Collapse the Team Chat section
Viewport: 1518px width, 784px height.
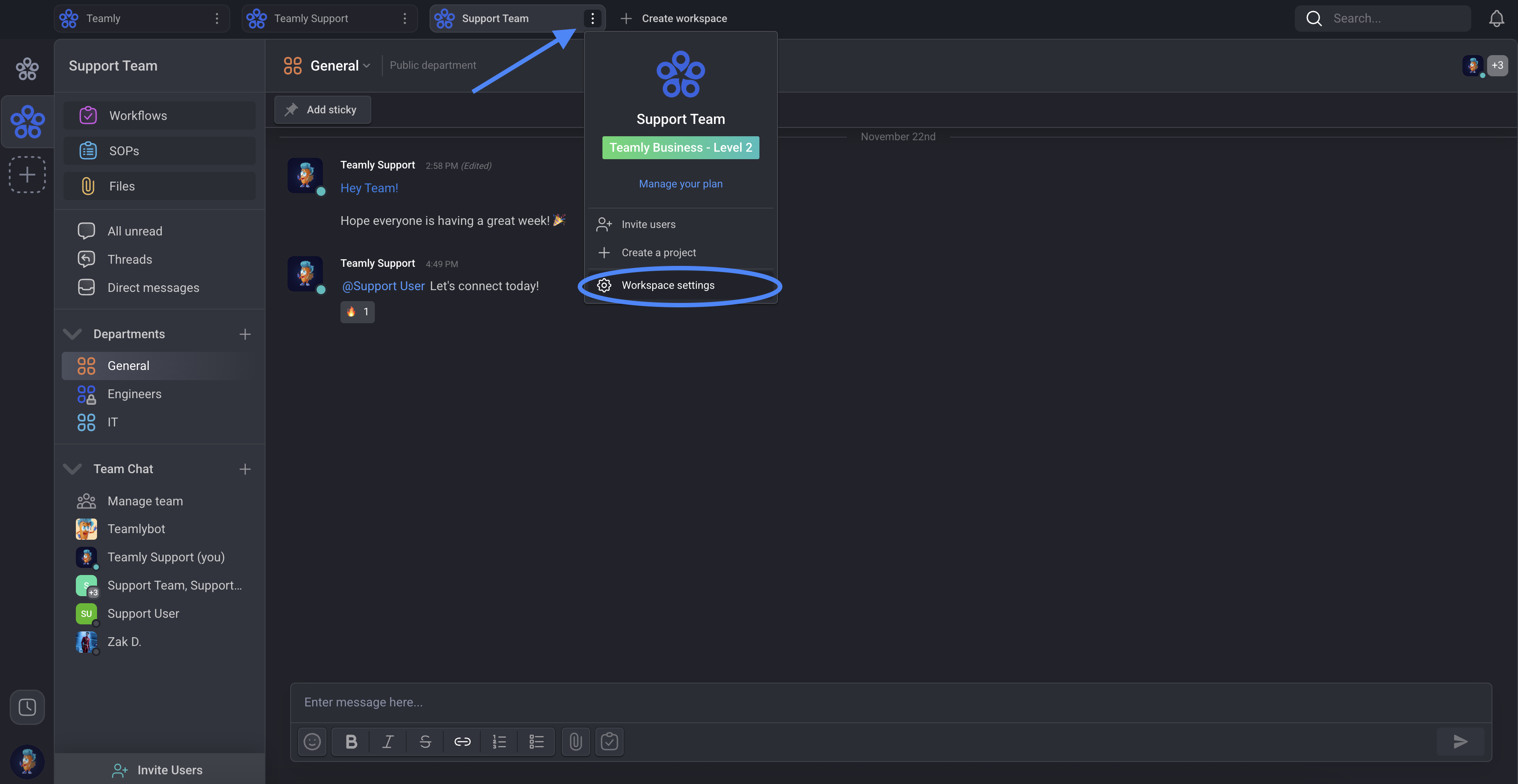72,469
